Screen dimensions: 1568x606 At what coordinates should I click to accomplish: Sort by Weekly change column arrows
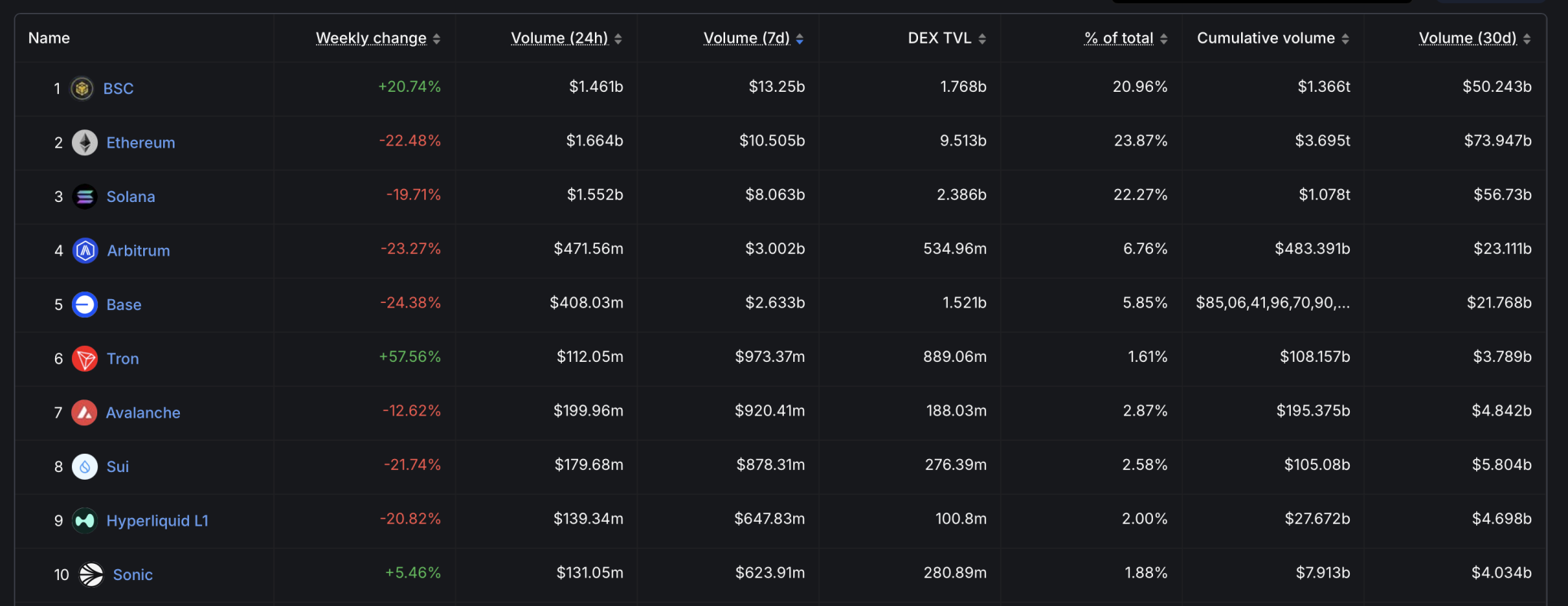tap(436, 38)
